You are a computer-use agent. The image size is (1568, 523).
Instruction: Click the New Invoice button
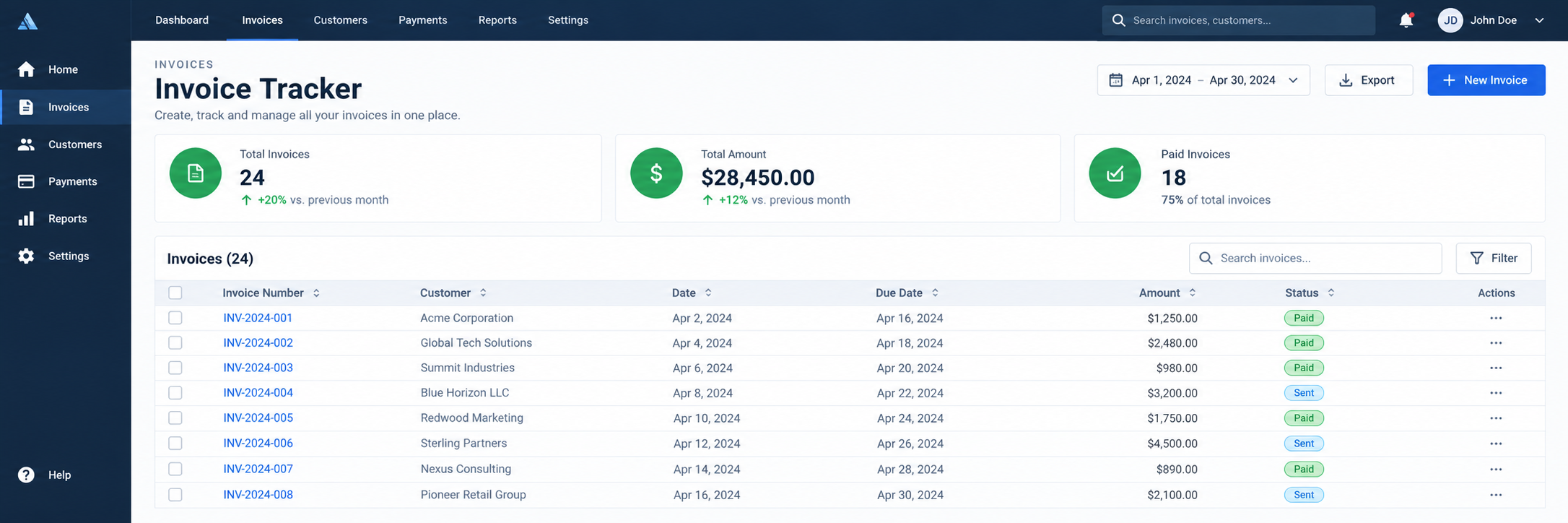tap(1486, 80)
